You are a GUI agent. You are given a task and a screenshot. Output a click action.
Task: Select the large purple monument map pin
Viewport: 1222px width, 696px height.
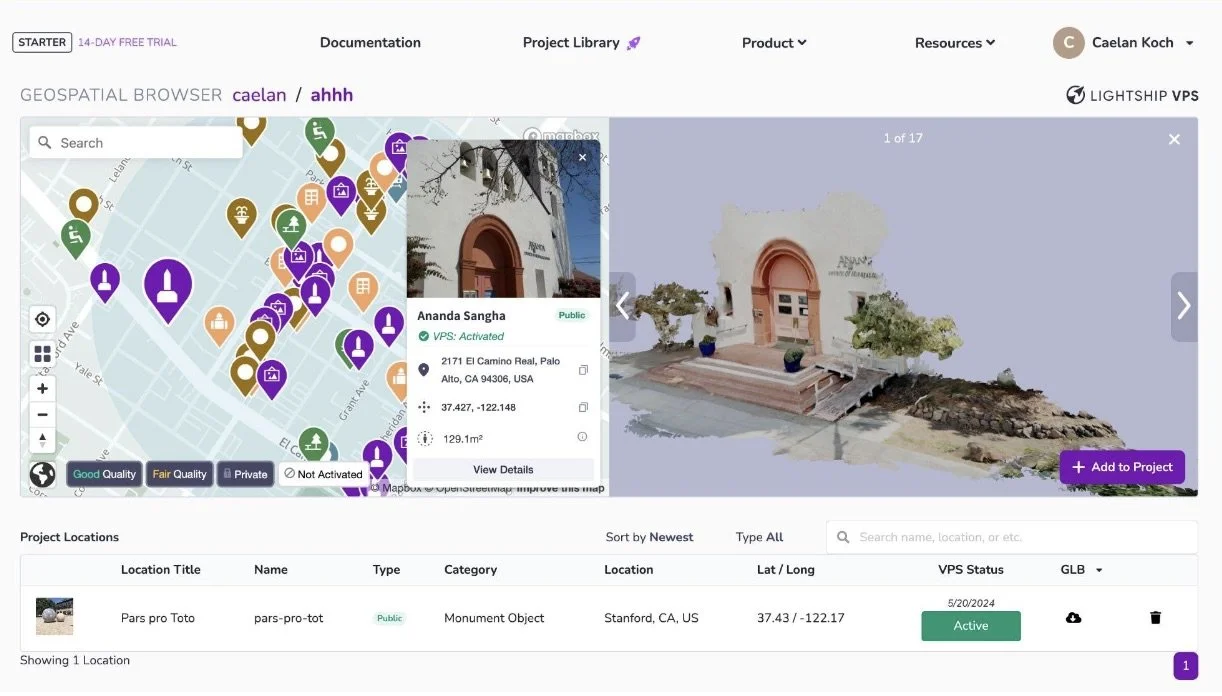coord(168,290)
